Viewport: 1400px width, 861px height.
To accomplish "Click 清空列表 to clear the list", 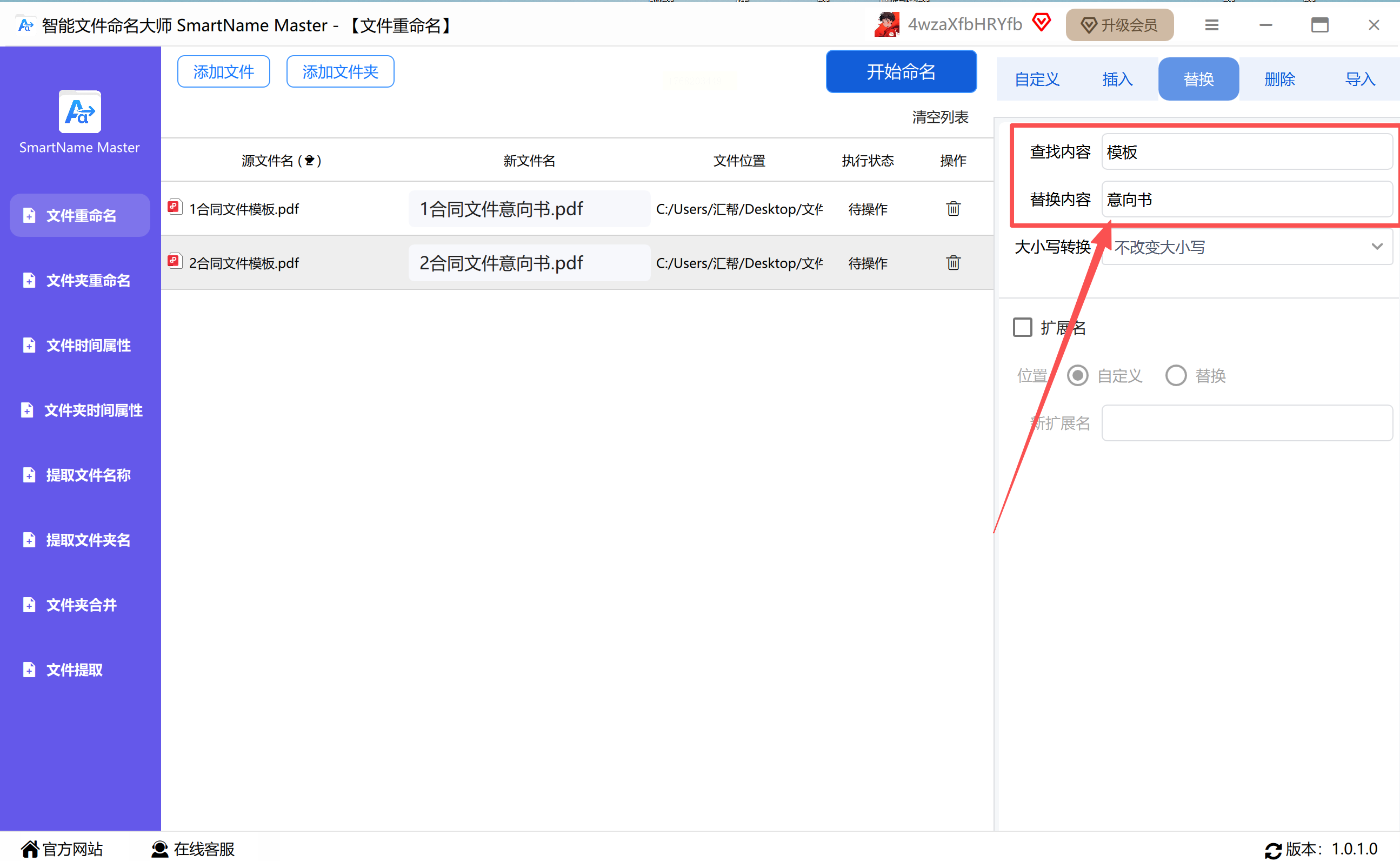I will click(x=939, y=117).
